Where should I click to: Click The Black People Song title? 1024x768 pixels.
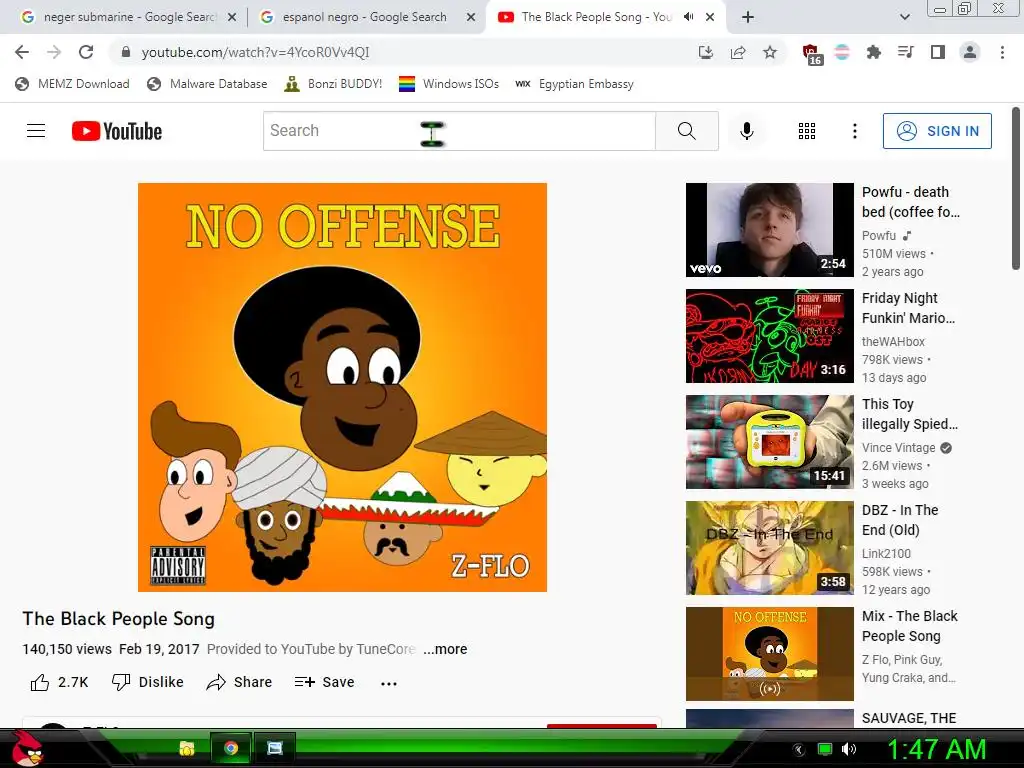coord(118,619)
